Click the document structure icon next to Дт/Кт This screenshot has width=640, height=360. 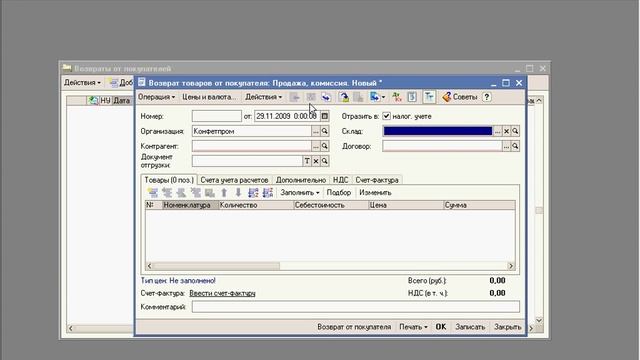point(412,97)
